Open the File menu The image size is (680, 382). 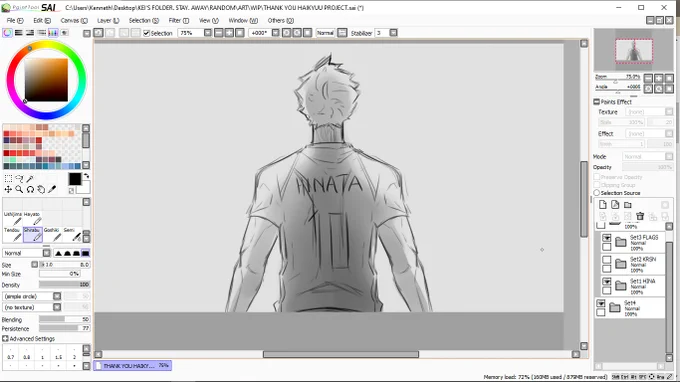pyautogui.click(x=15, y=20)
